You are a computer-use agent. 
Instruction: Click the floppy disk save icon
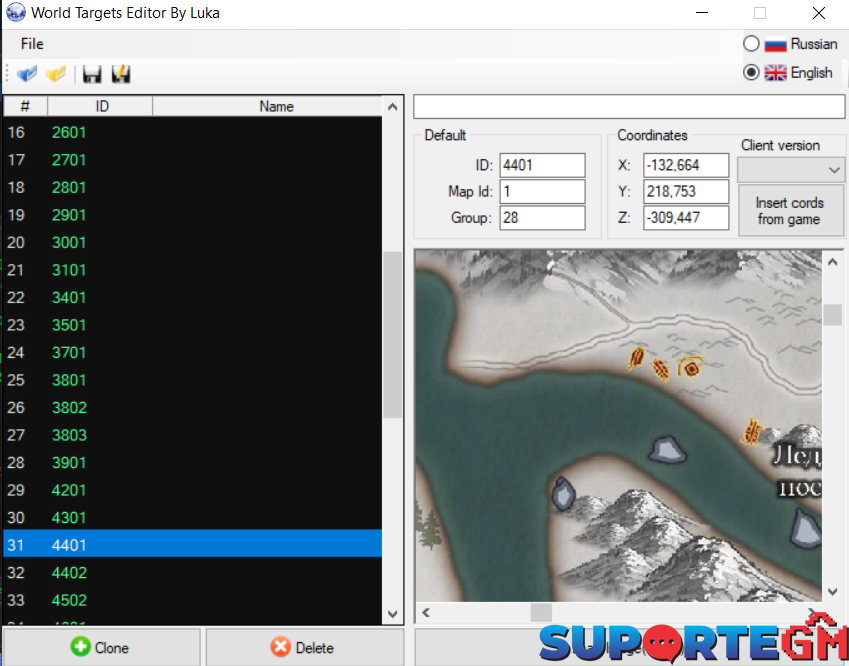(x=92, y=74)
